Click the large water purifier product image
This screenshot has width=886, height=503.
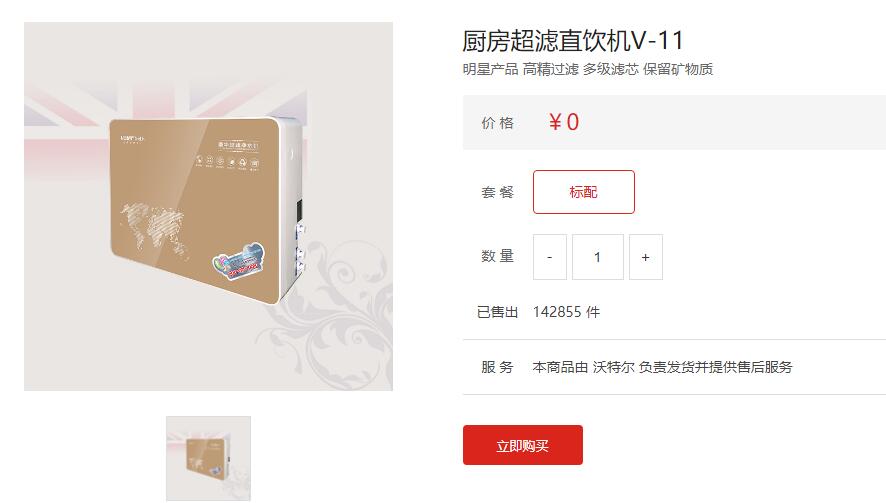tap(209, 206)
